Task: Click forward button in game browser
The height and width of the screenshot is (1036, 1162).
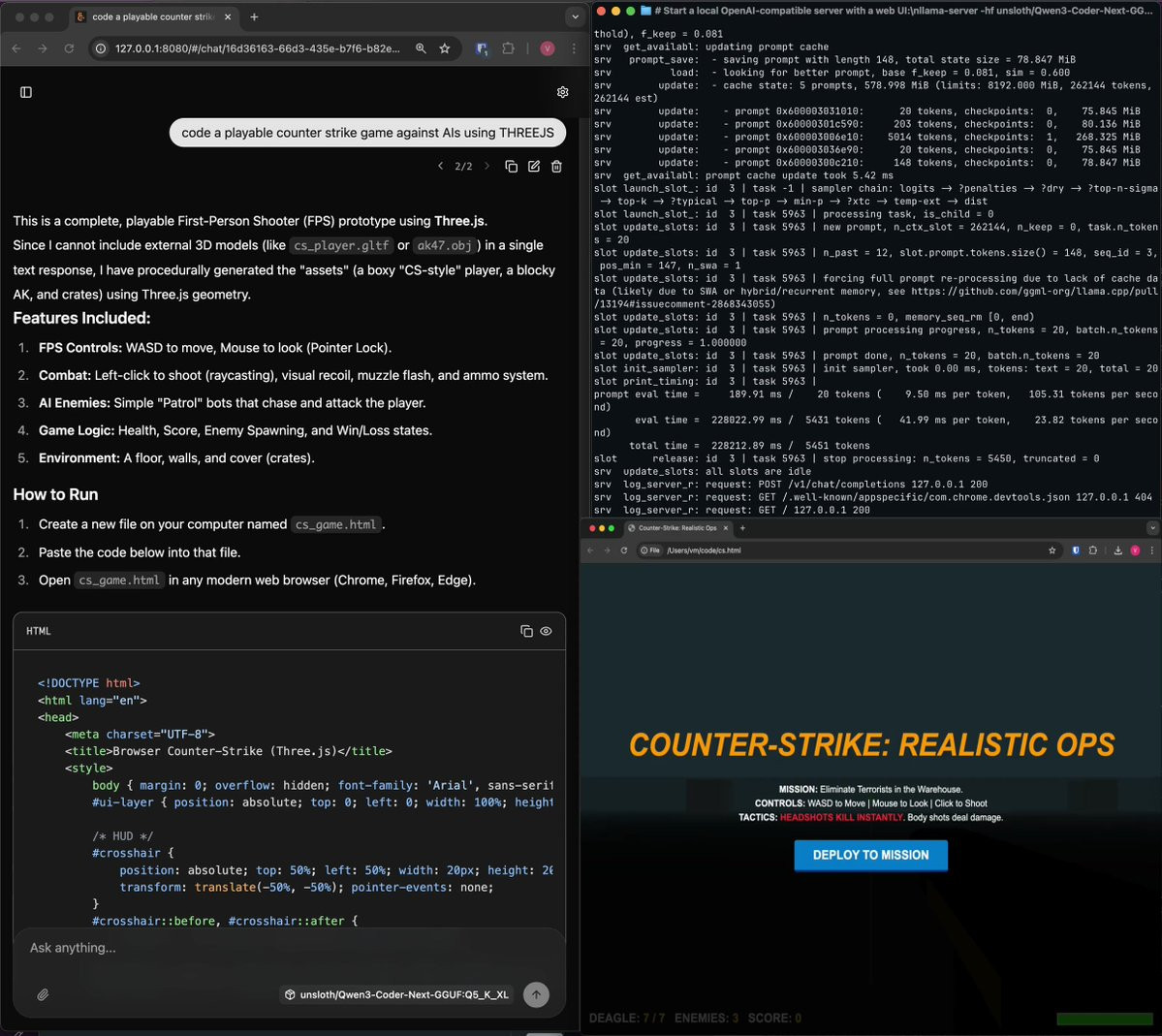Action: click(607, 550)
